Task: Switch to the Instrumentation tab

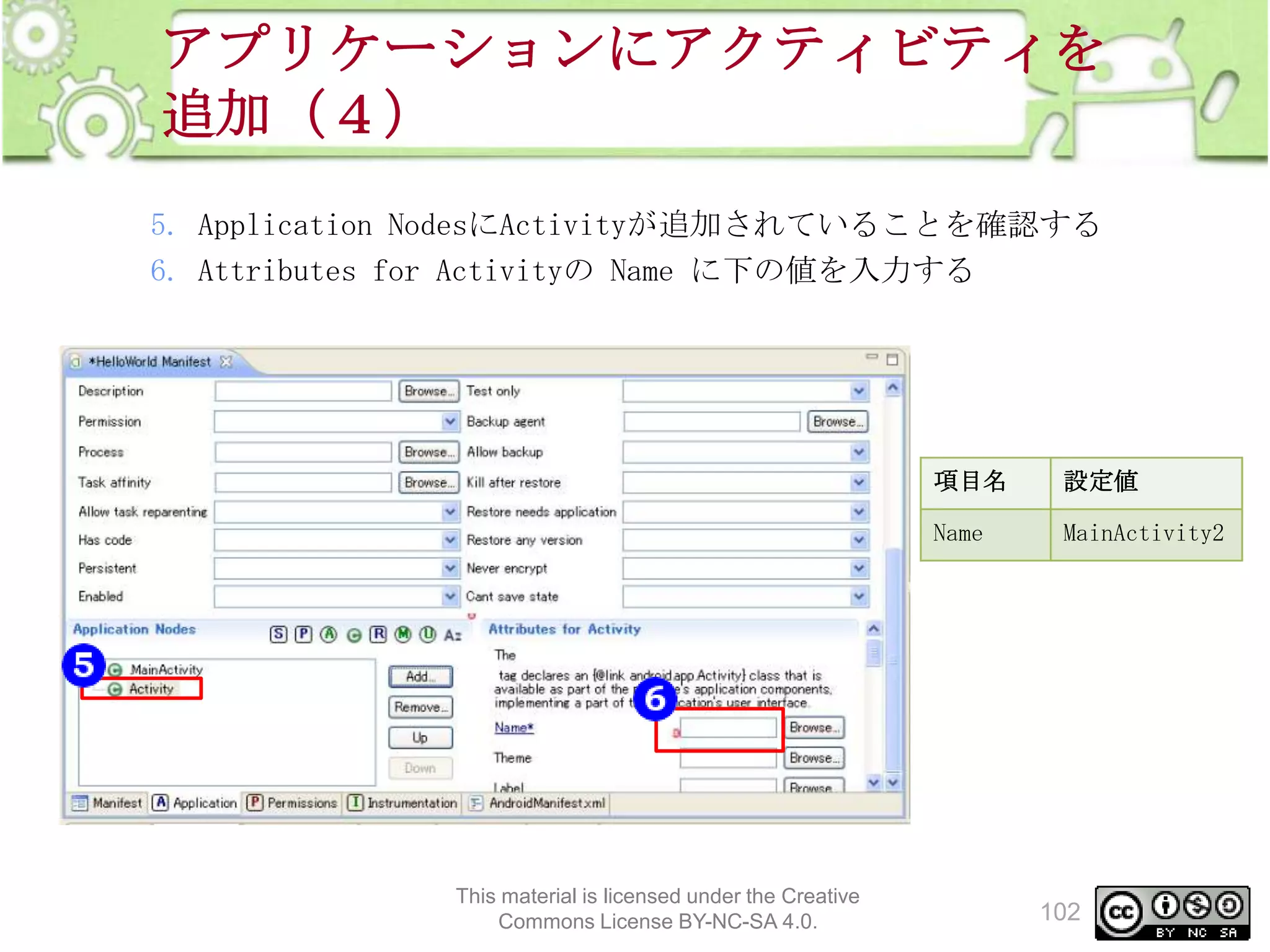Action: (402, 803)
